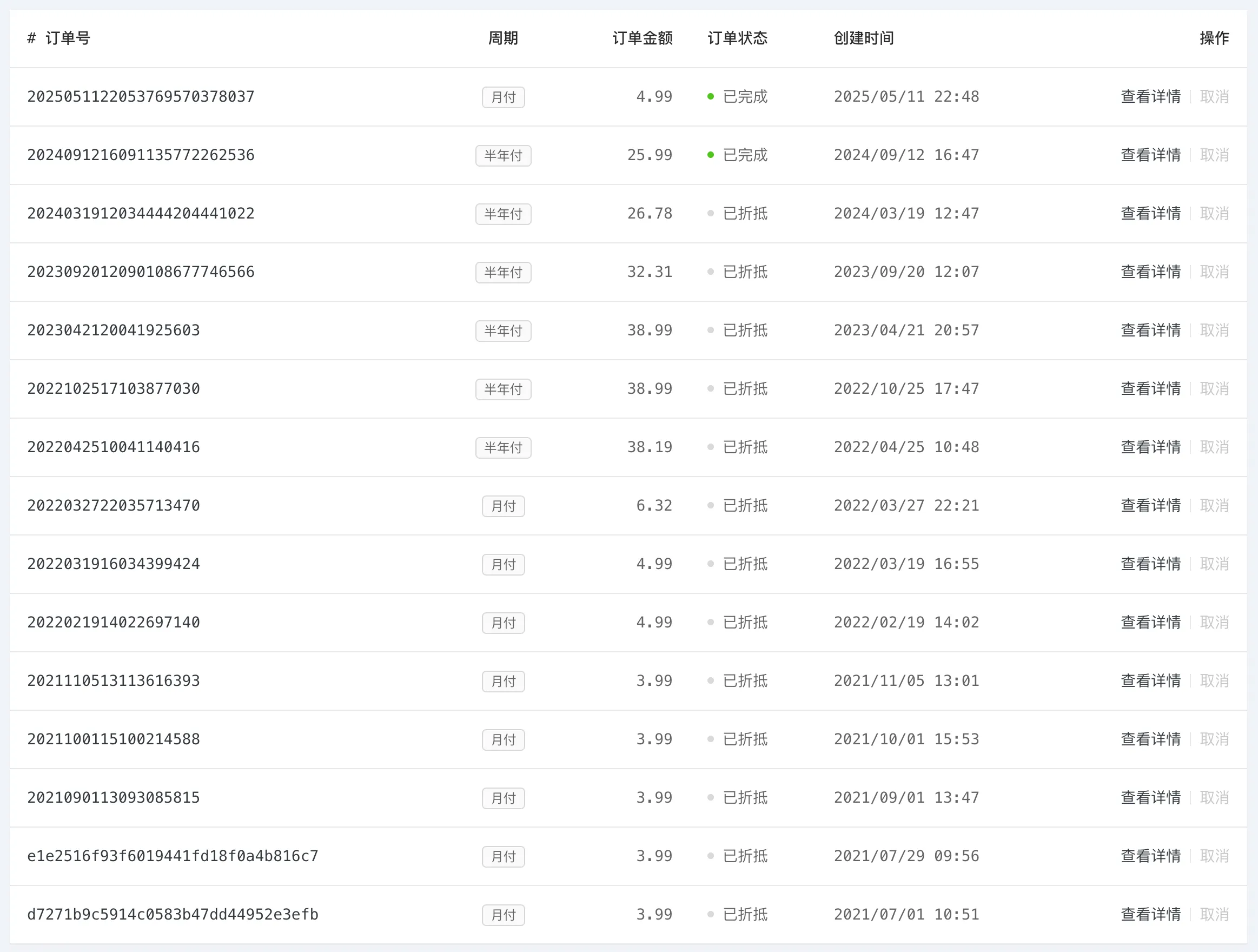Click order number e1e2516f93f6019441fd18f0a4b816c7

tap(173, 856)
